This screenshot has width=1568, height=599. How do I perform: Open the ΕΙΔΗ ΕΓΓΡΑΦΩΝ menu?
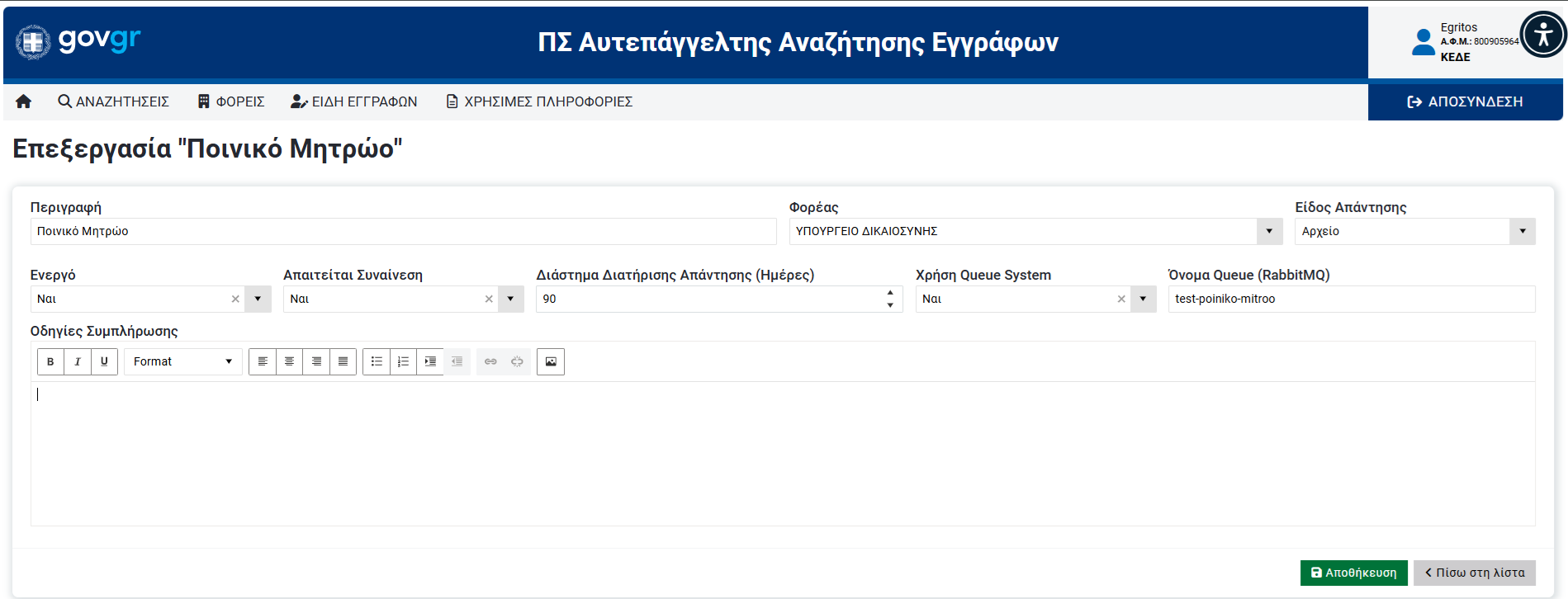(354, 101)
